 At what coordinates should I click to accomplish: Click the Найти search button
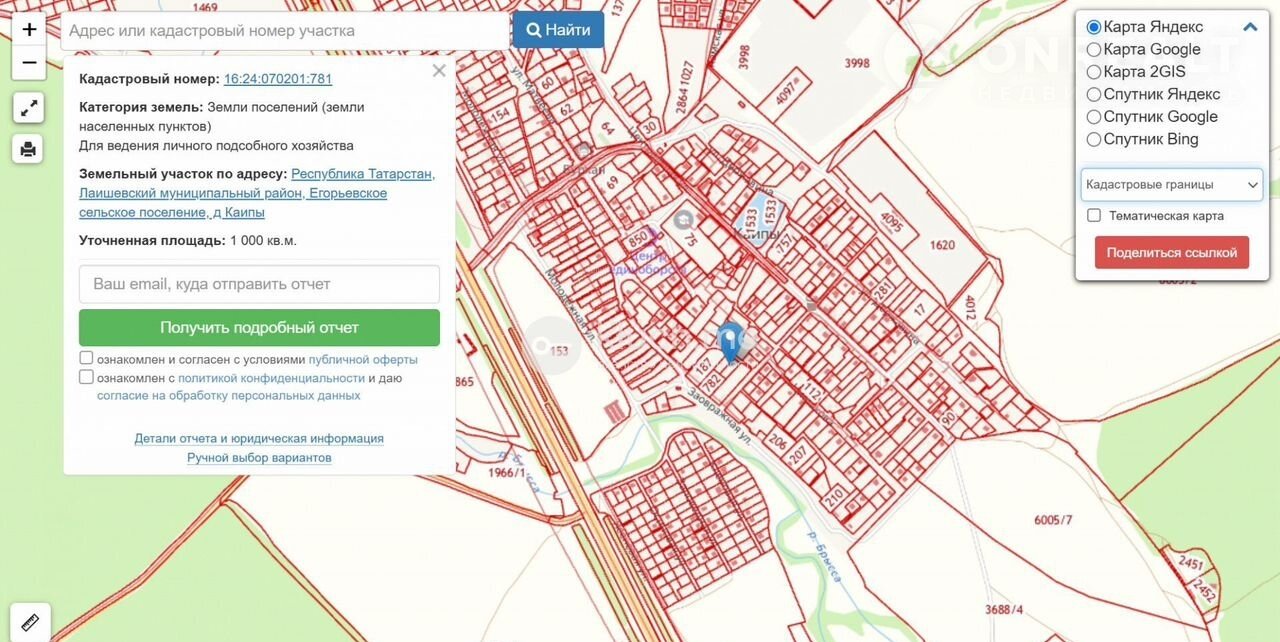coord(558,30)
